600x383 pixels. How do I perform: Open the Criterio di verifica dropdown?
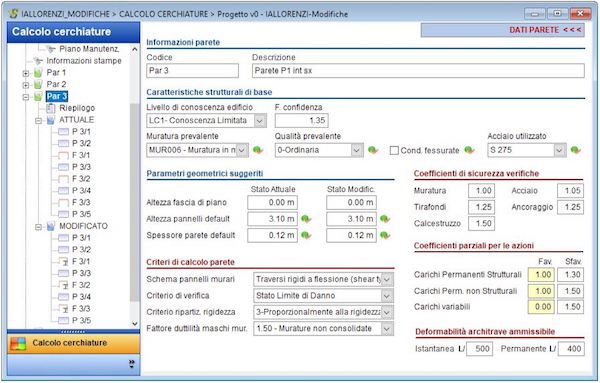(387, 296)
